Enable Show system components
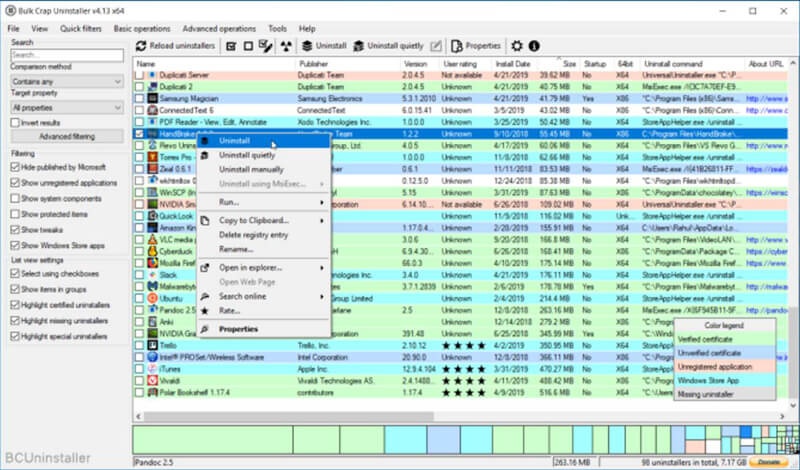The image size is (800, 470). click(x=15, y=199)
